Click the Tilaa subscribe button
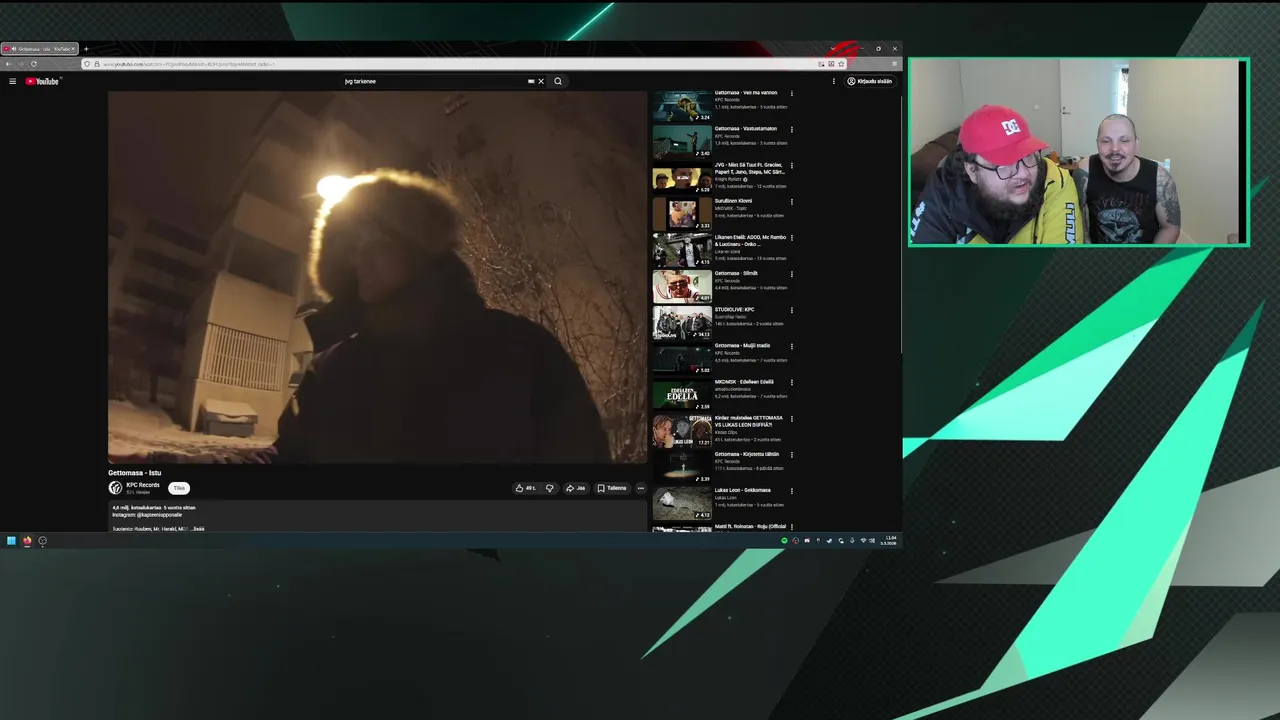Screen dimensions: 1280x720 (179, 488)
